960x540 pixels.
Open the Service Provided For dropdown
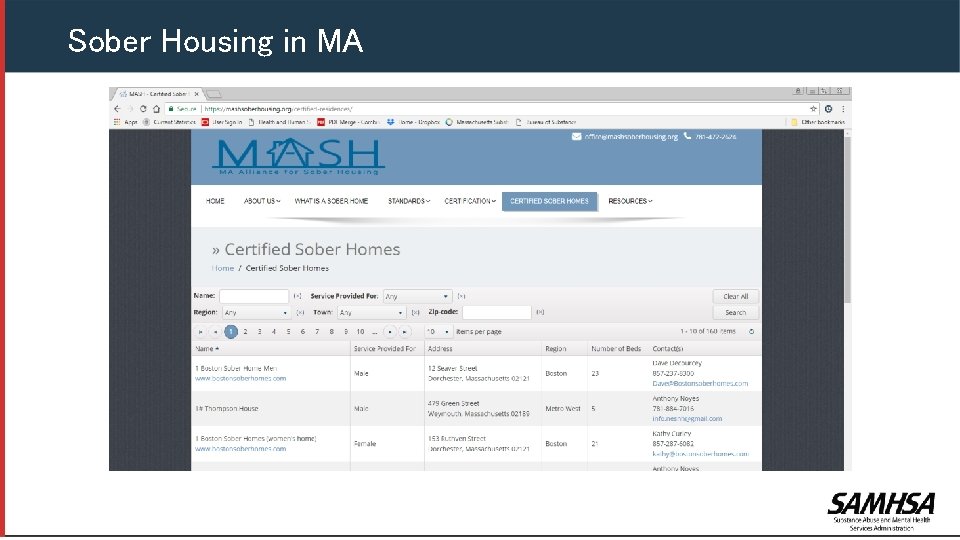pyautogui.click(x=418, y=296)
